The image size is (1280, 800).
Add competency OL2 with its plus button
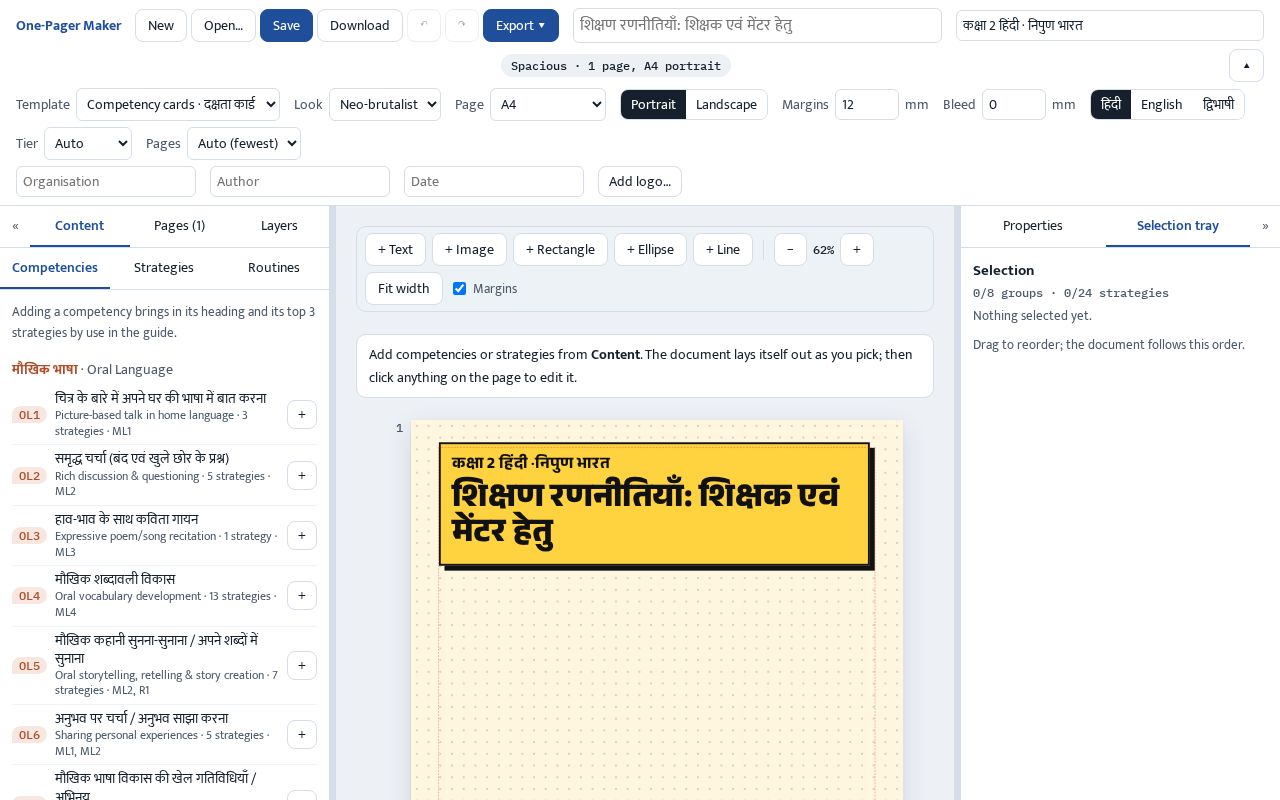coord(302,475)
